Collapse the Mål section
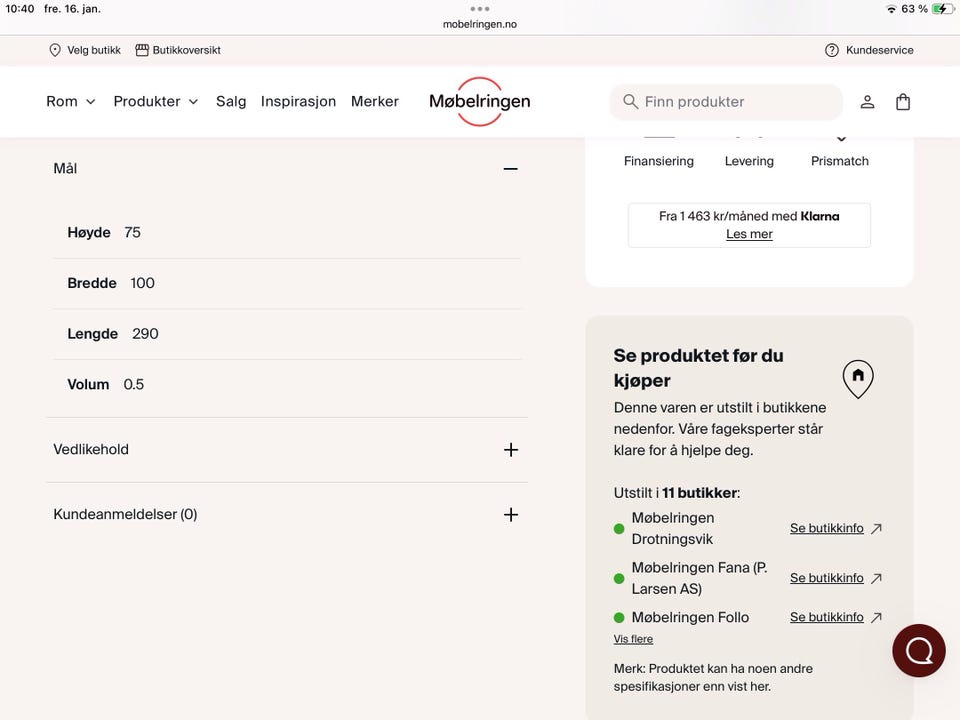 click(511, 168)
